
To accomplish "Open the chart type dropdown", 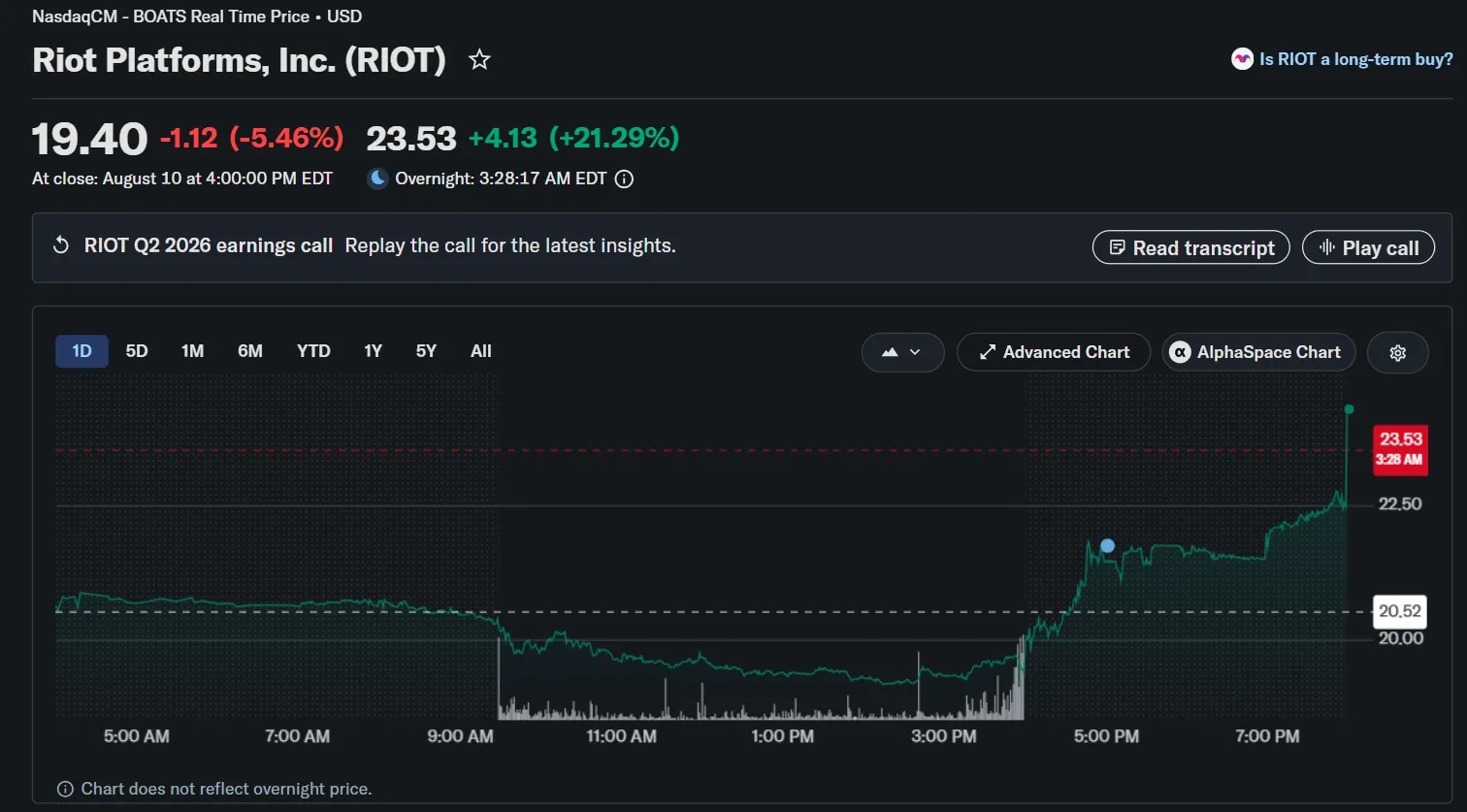I will (902, 352).
